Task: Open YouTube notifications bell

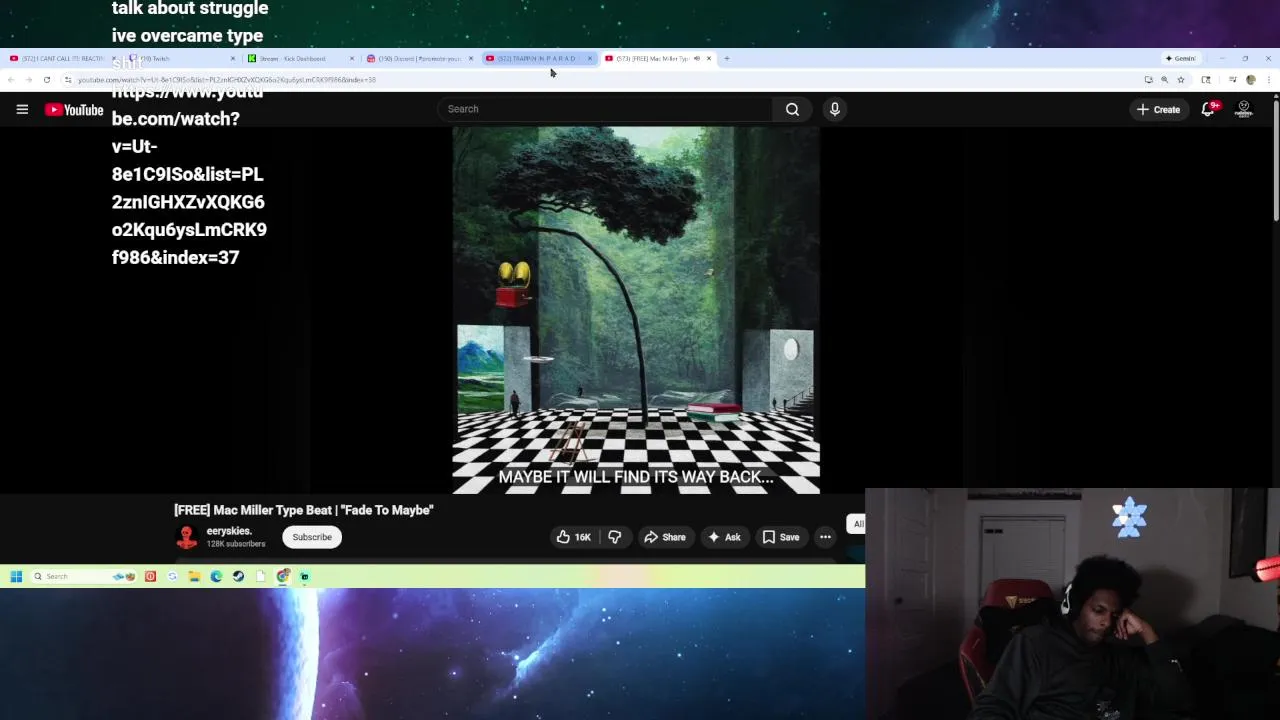Action: [1208, 109]
